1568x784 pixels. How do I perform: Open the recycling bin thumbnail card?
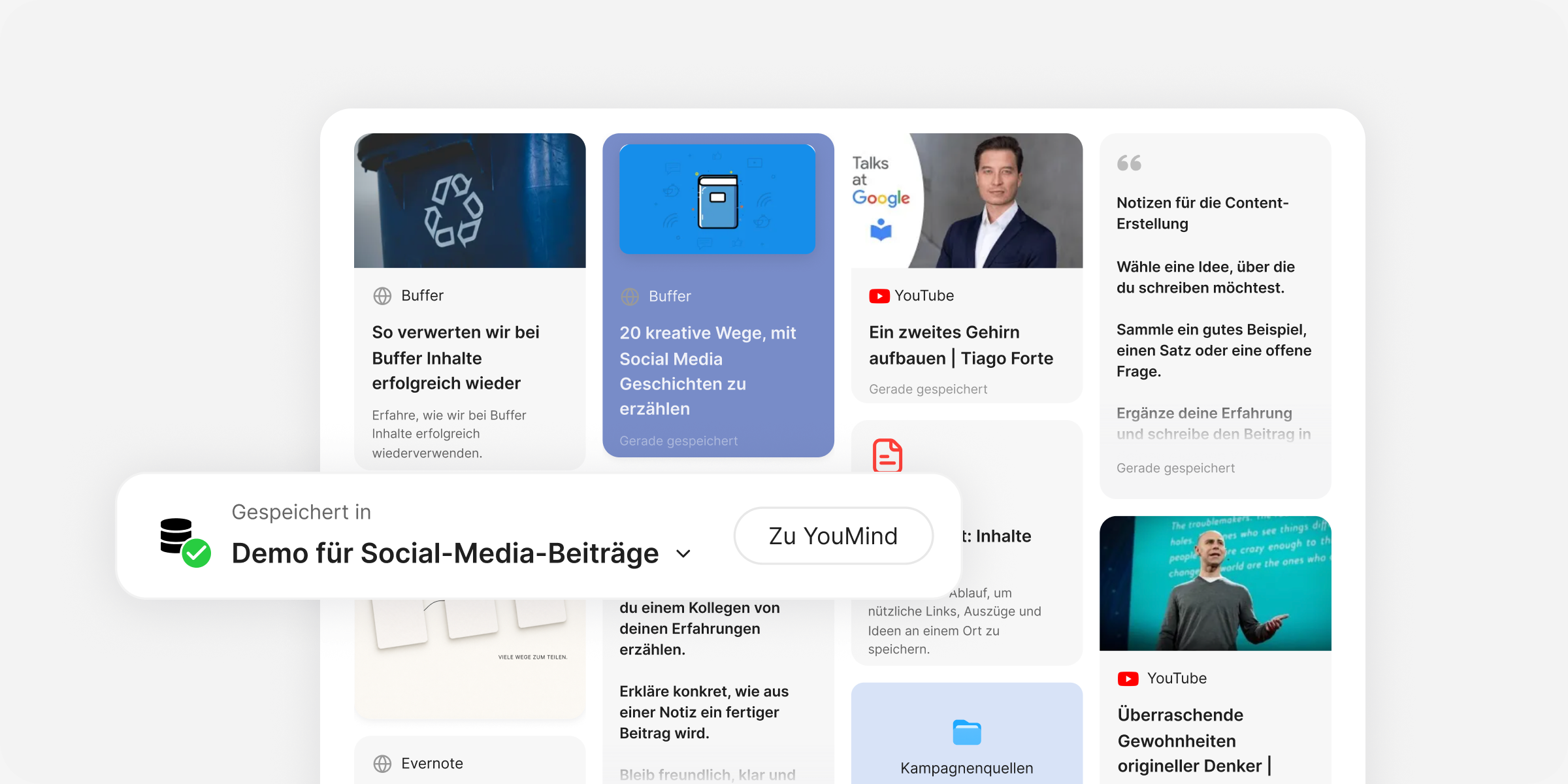470,201
